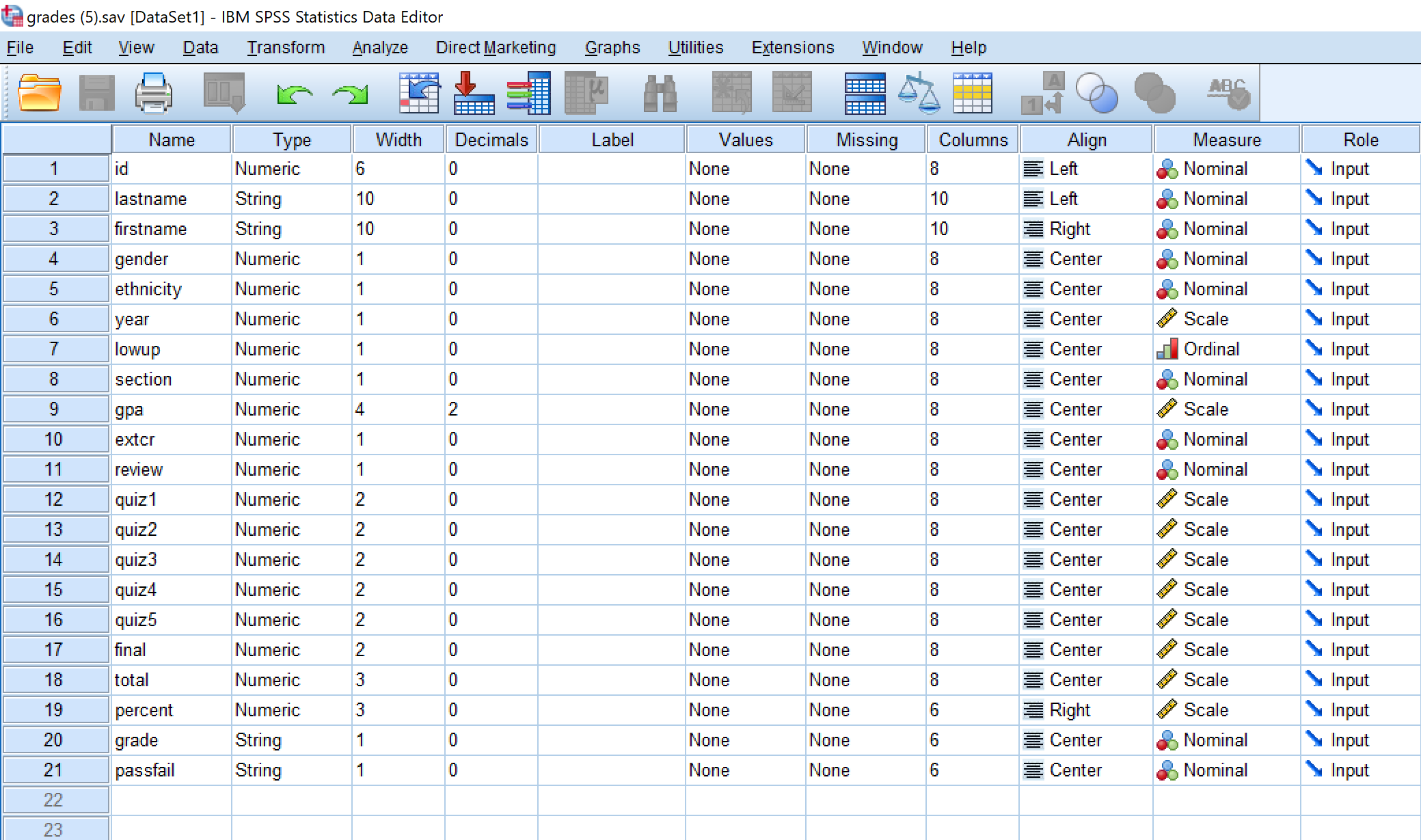Open the Analyze menu
1421x840 pixels.
[x=380, y=47]
